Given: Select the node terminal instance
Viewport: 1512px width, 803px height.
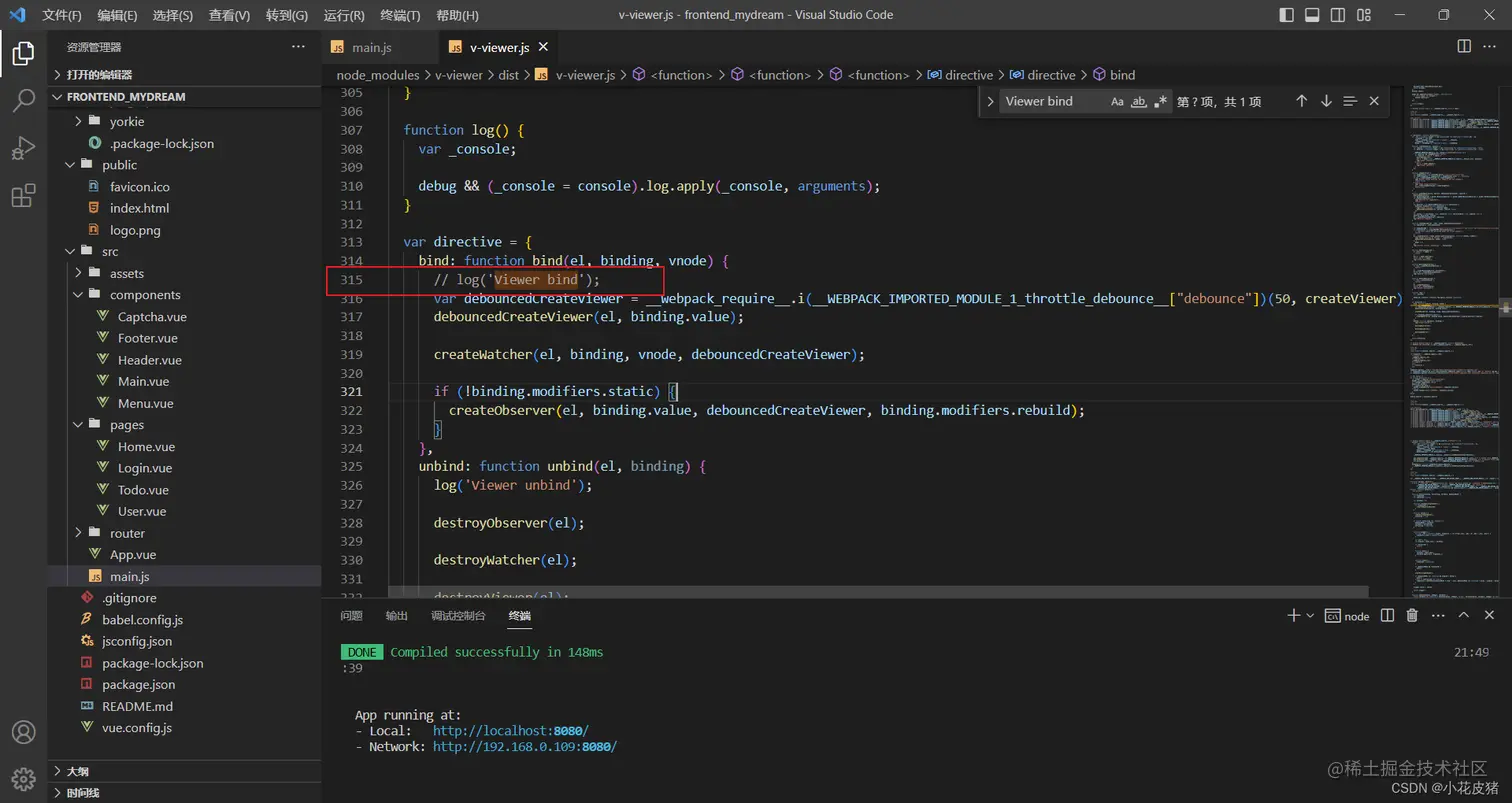Looking at the screenshot, I should (x=1347, y=616).
